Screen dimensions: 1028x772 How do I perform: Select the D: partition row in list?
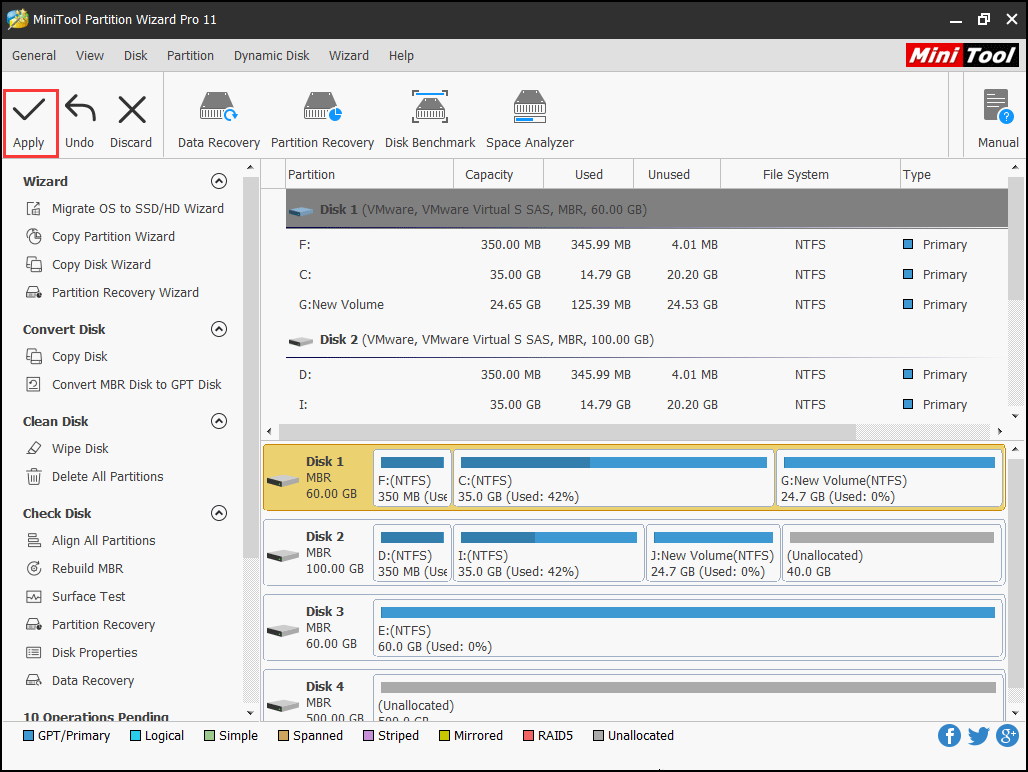[x=646, y=374]
